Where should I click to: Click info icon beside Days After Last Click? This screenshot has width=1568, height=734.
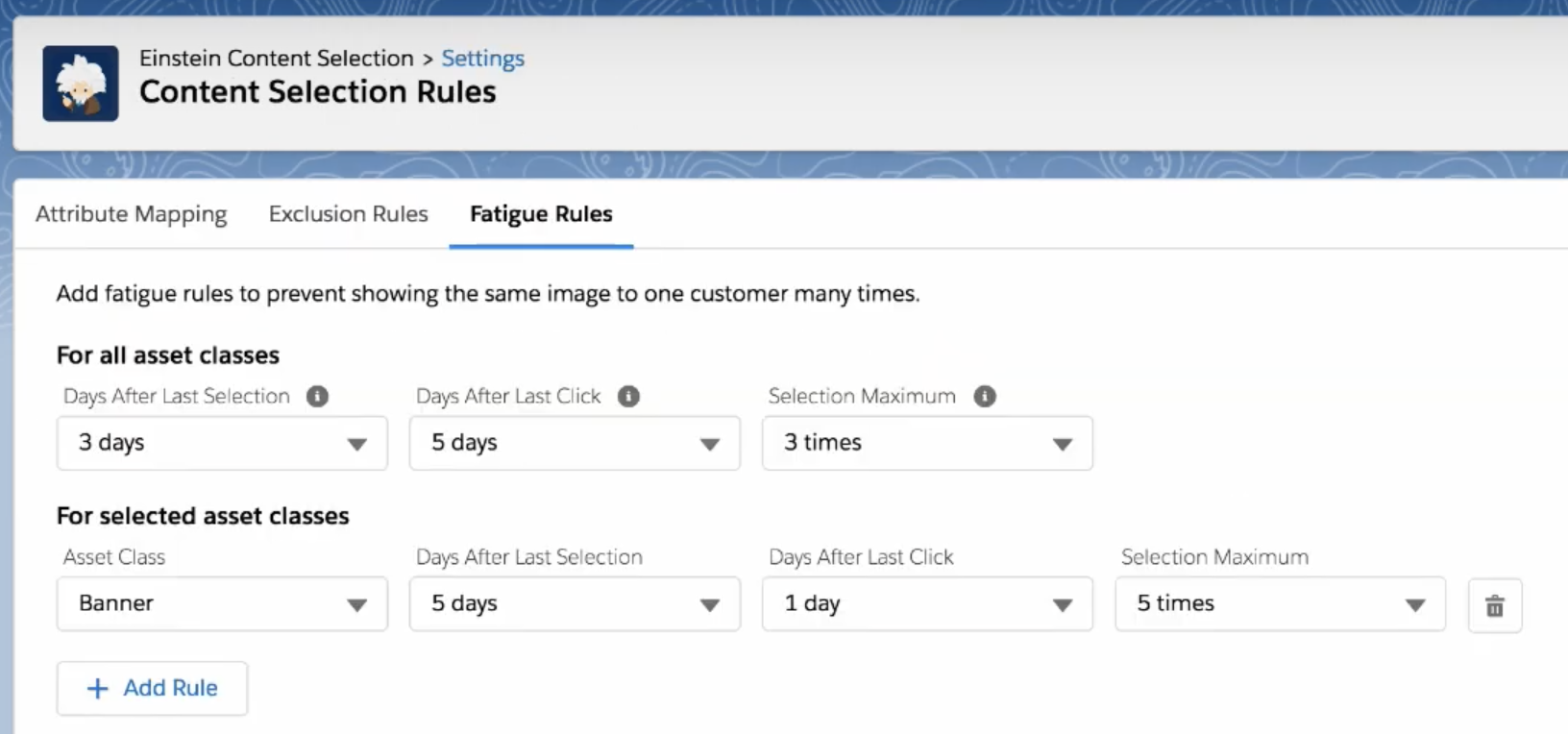pyautogui.click(x=628, y=396)
